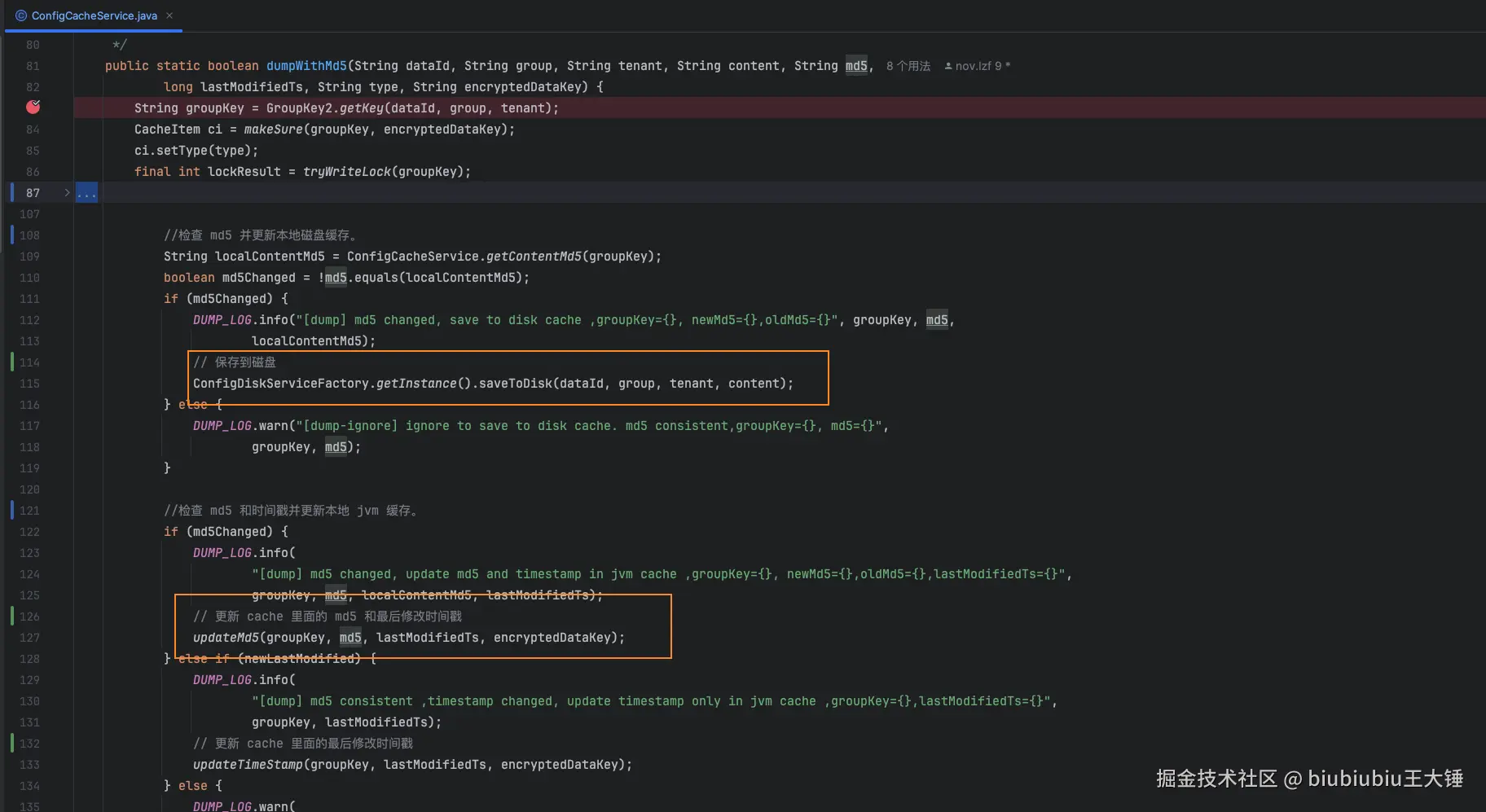Click the comment '//检查 md5 并更新本地磁盘缓存。'

click(261, 235)
